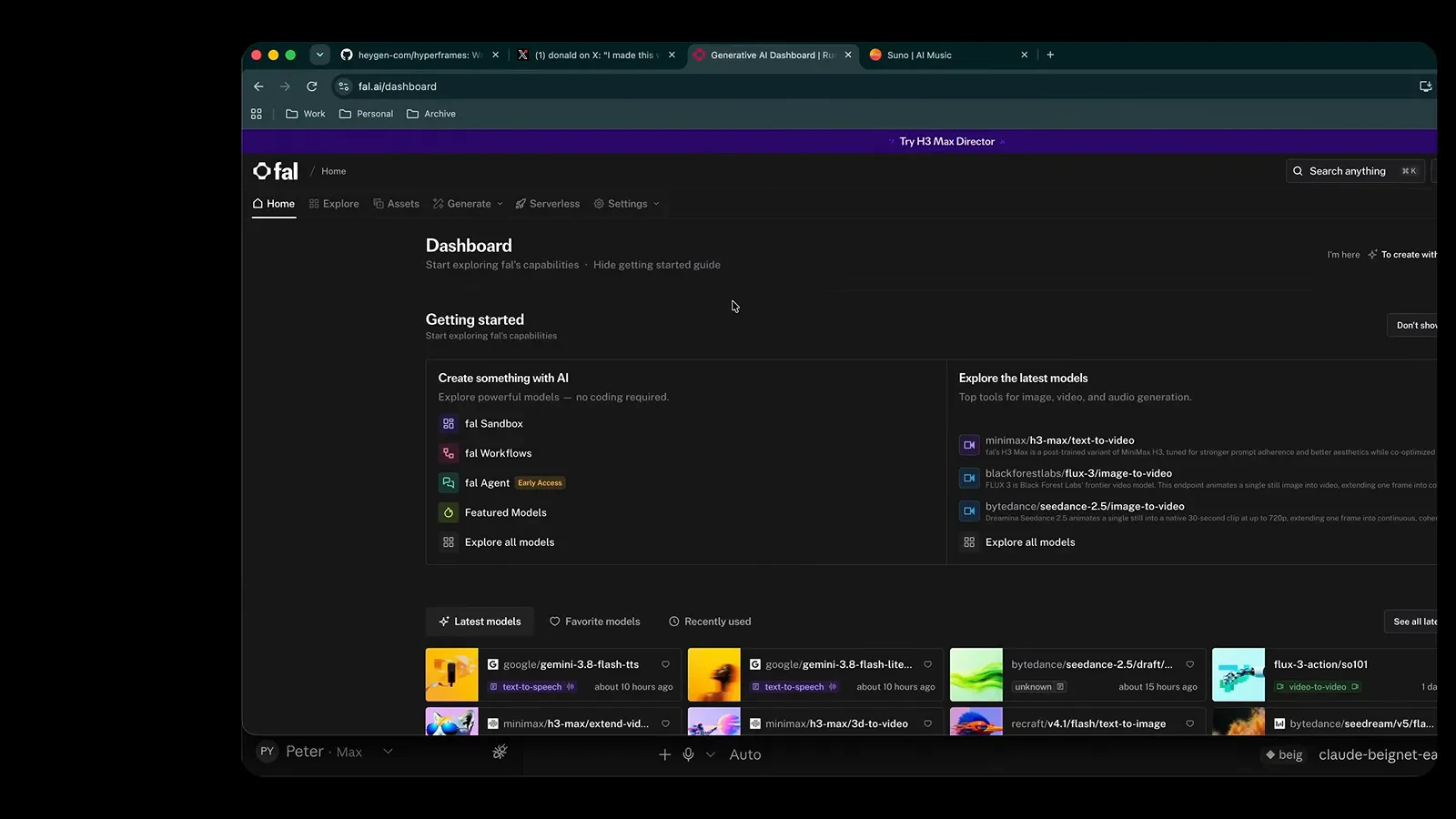The height and width of the screenshot is (819, 1456).
Task: Go to Home nav tab
Action: [x=274, y=204]
